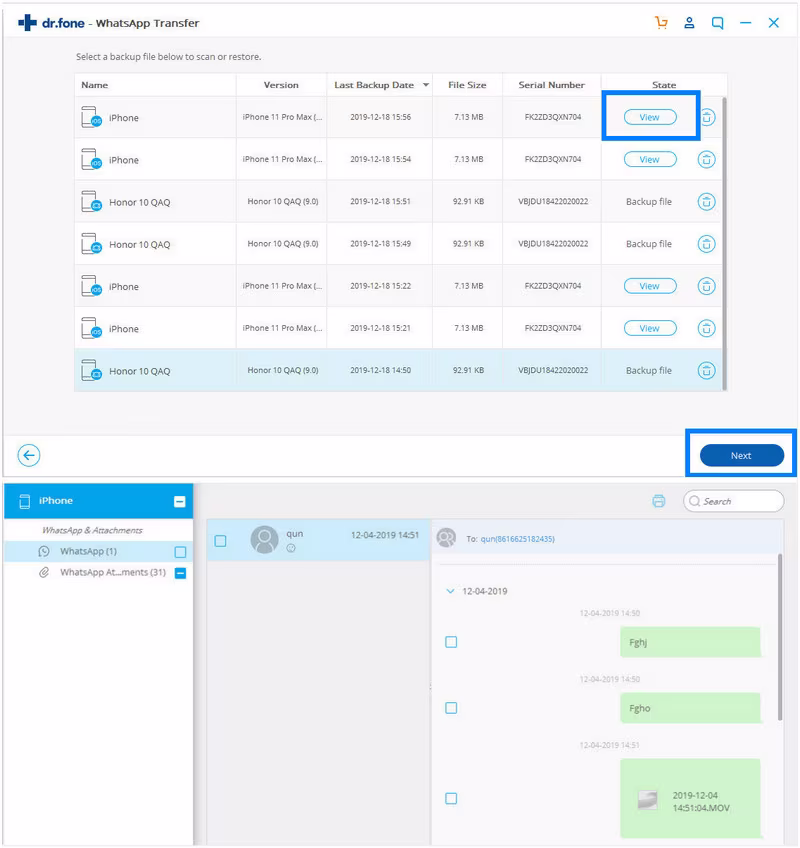This screenshot has height=848, width=800.
Task: Click the group avatar beside To: qun
Action: point(446,538)
